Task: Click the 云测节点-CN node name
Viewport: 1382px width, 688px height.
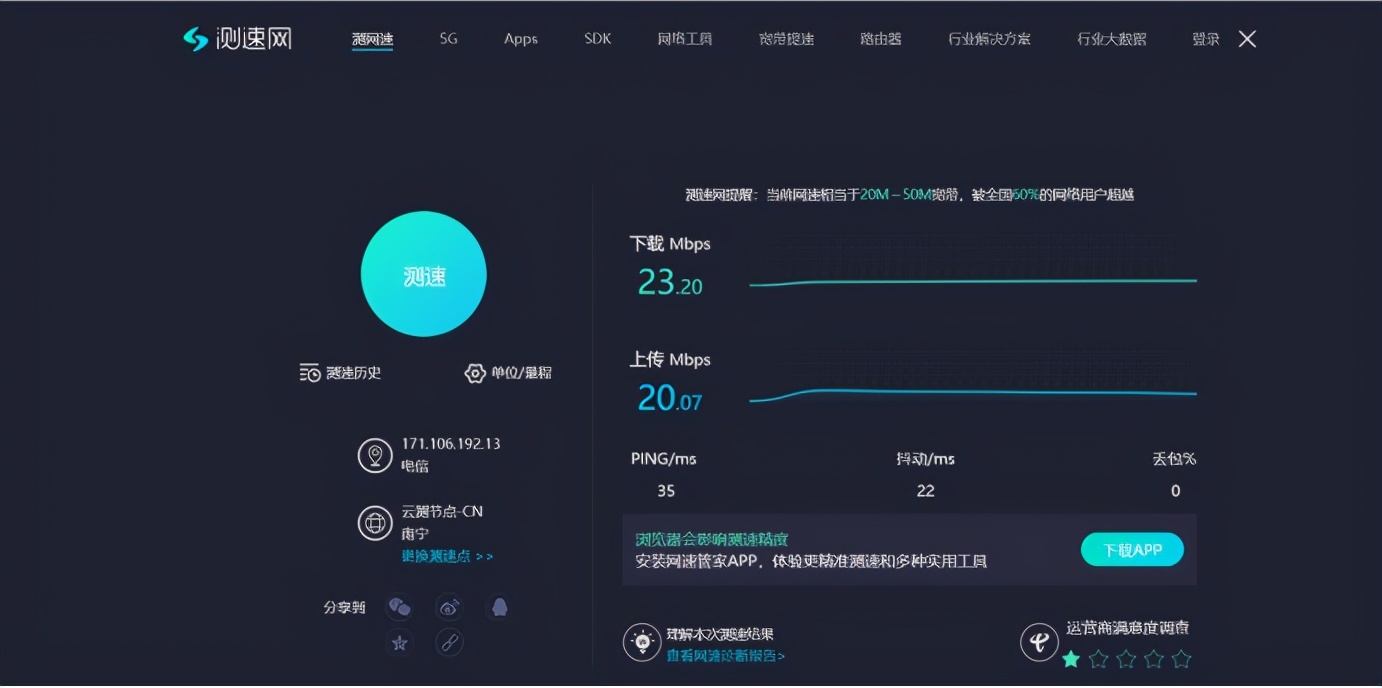Action: pos(442,511)
